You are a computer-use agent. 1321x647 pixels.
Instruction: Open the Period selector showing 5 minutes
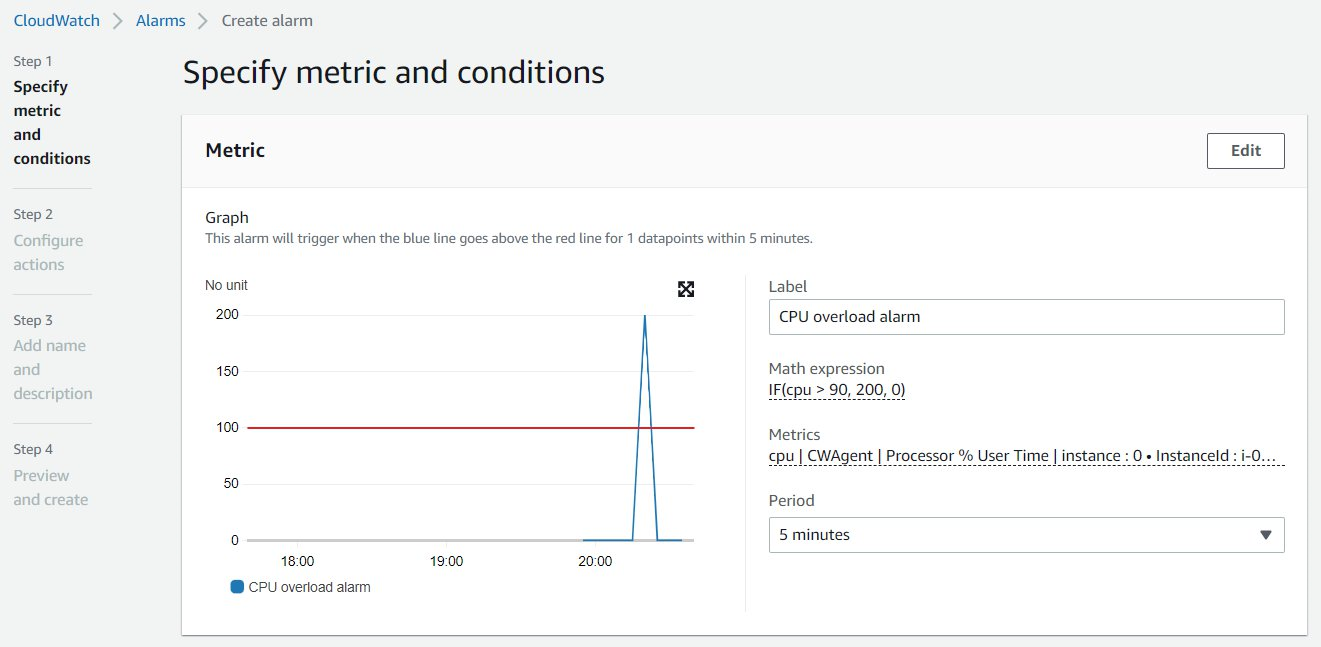(x=1025, y=535)
